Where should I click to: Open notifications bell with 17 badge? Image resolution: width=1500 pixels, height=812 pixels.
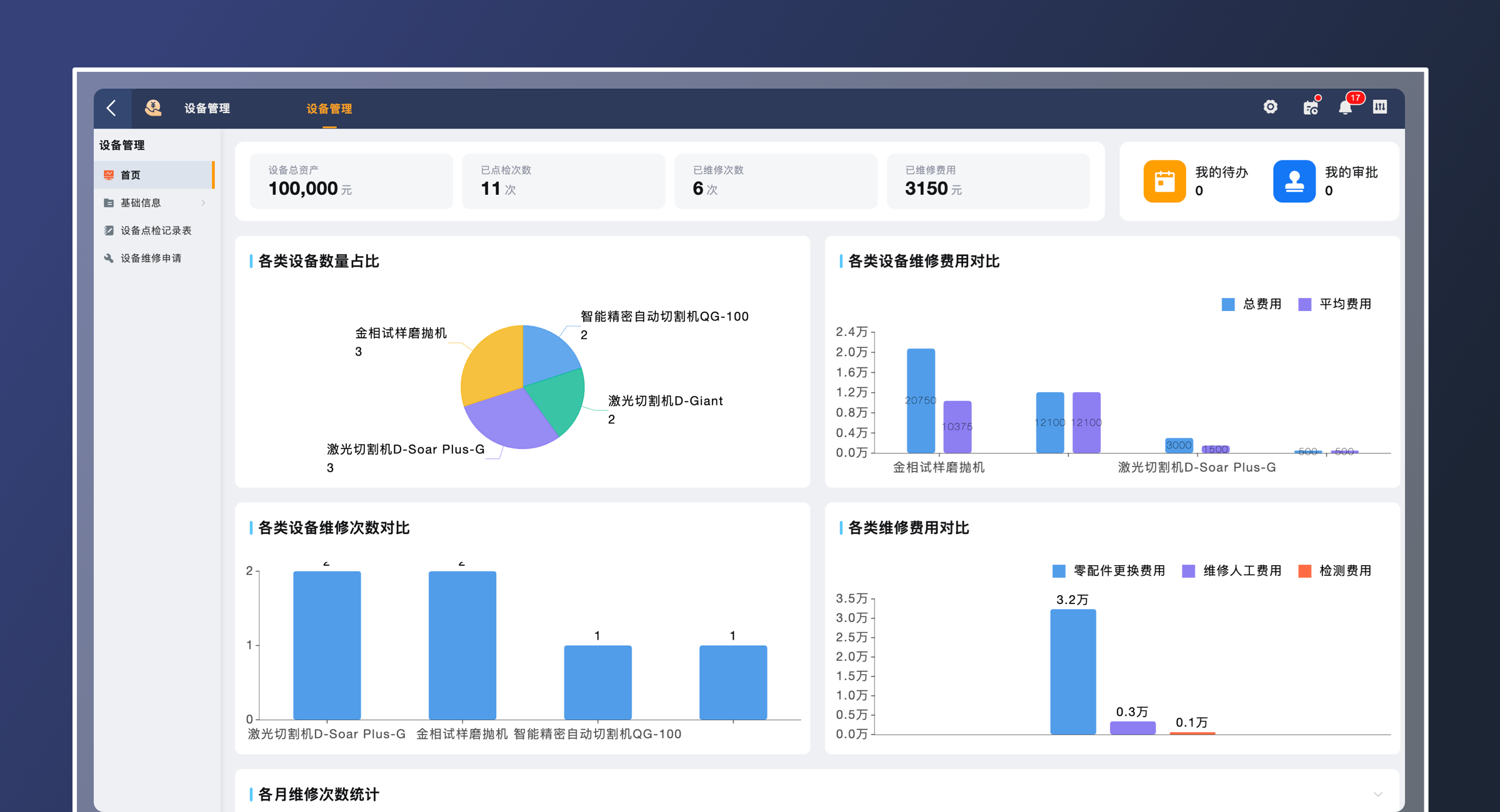(x=1346, y=108)
